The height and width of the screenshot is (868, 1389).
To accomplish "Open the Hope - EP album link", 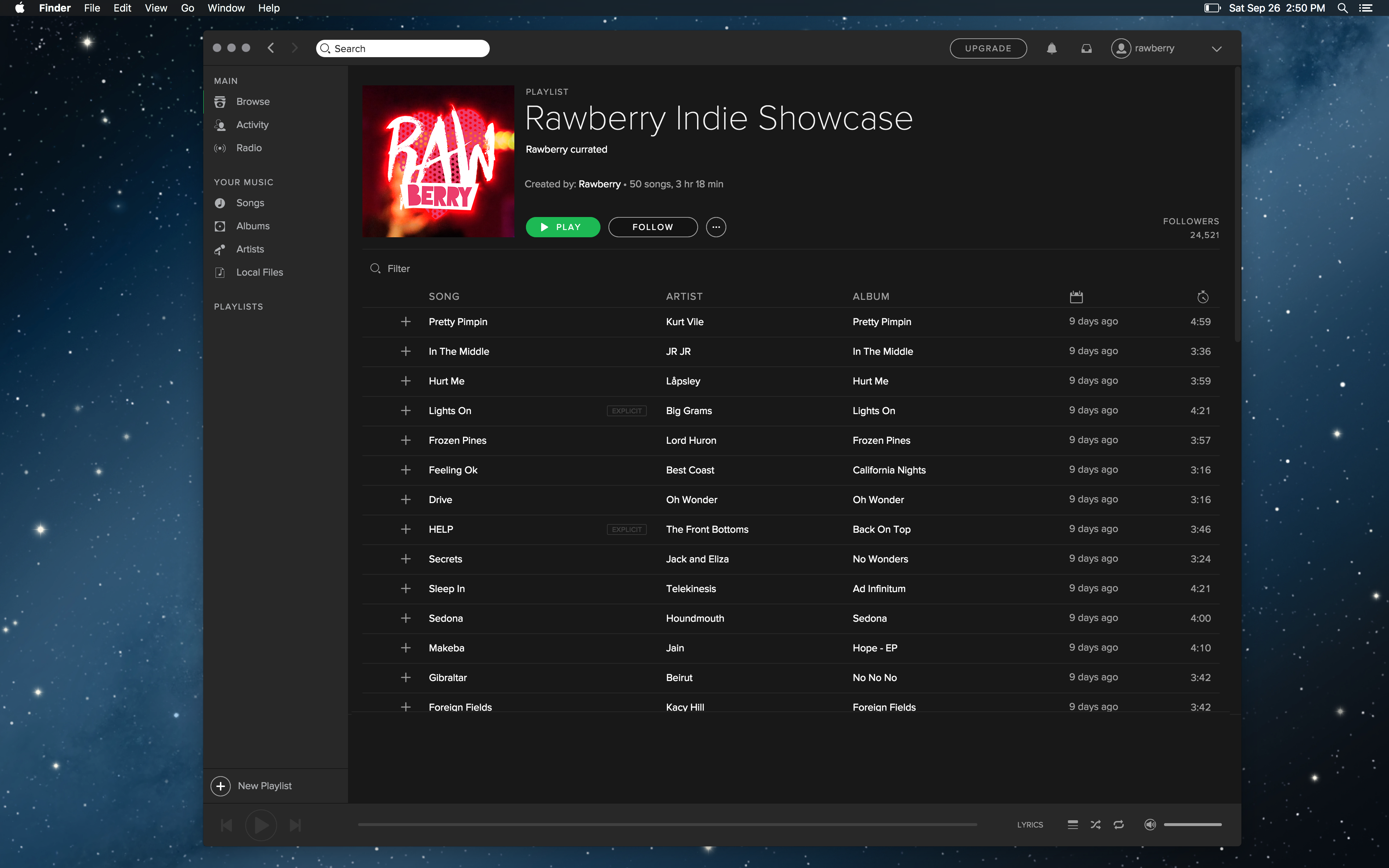I will point(875,647).
